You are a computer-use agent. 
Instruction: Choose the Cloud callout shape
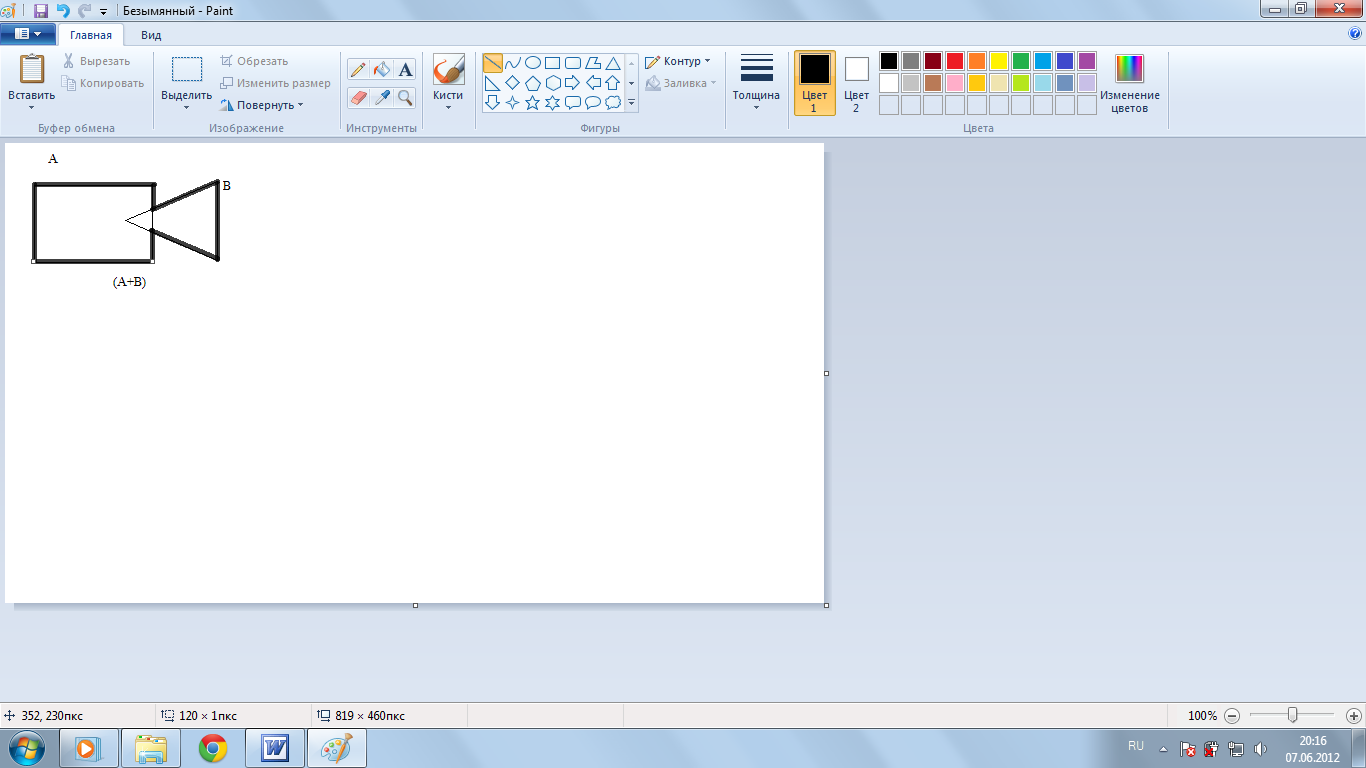(613, 102)
